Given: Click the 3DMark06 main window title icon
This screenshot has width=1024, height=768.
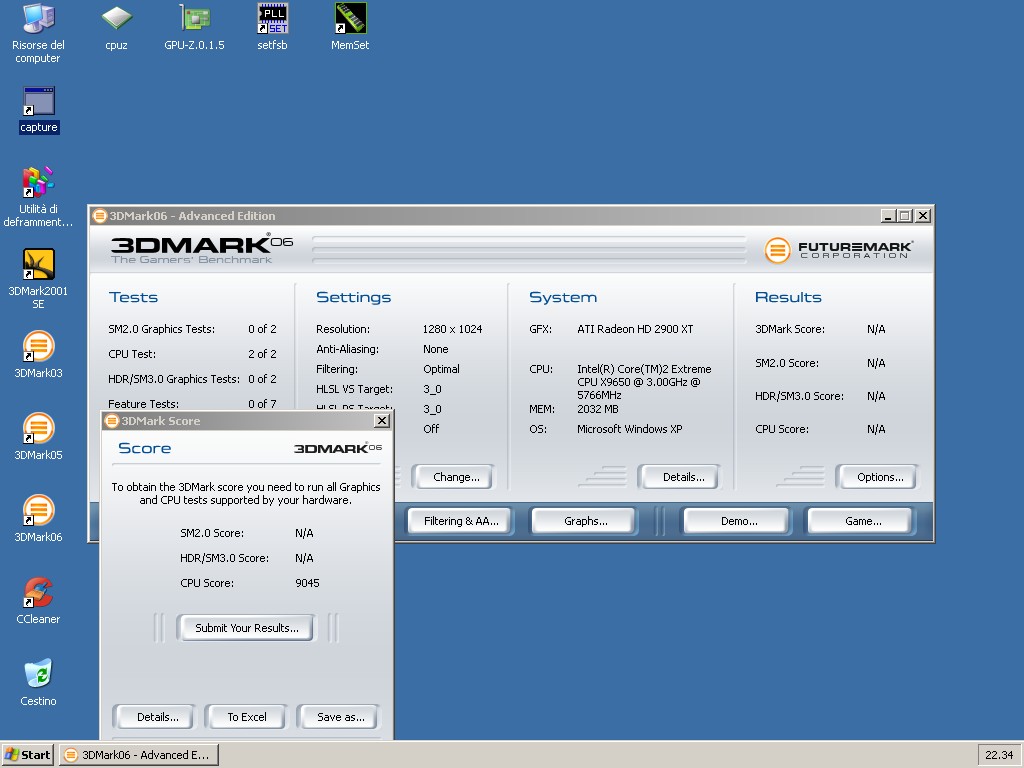Looking at the screenshot, I should [99, 216].
